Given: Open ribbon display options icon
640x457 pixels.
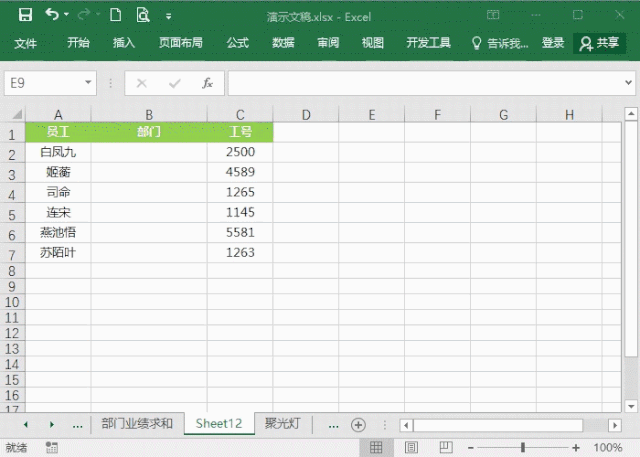Looking at the screenshot, I should pyautogui.click(x=493, y=15).
